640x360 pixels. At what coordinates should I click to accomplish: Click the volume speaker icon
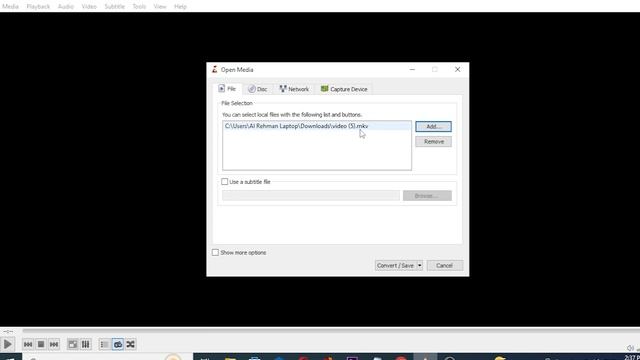tap(630, 348)
